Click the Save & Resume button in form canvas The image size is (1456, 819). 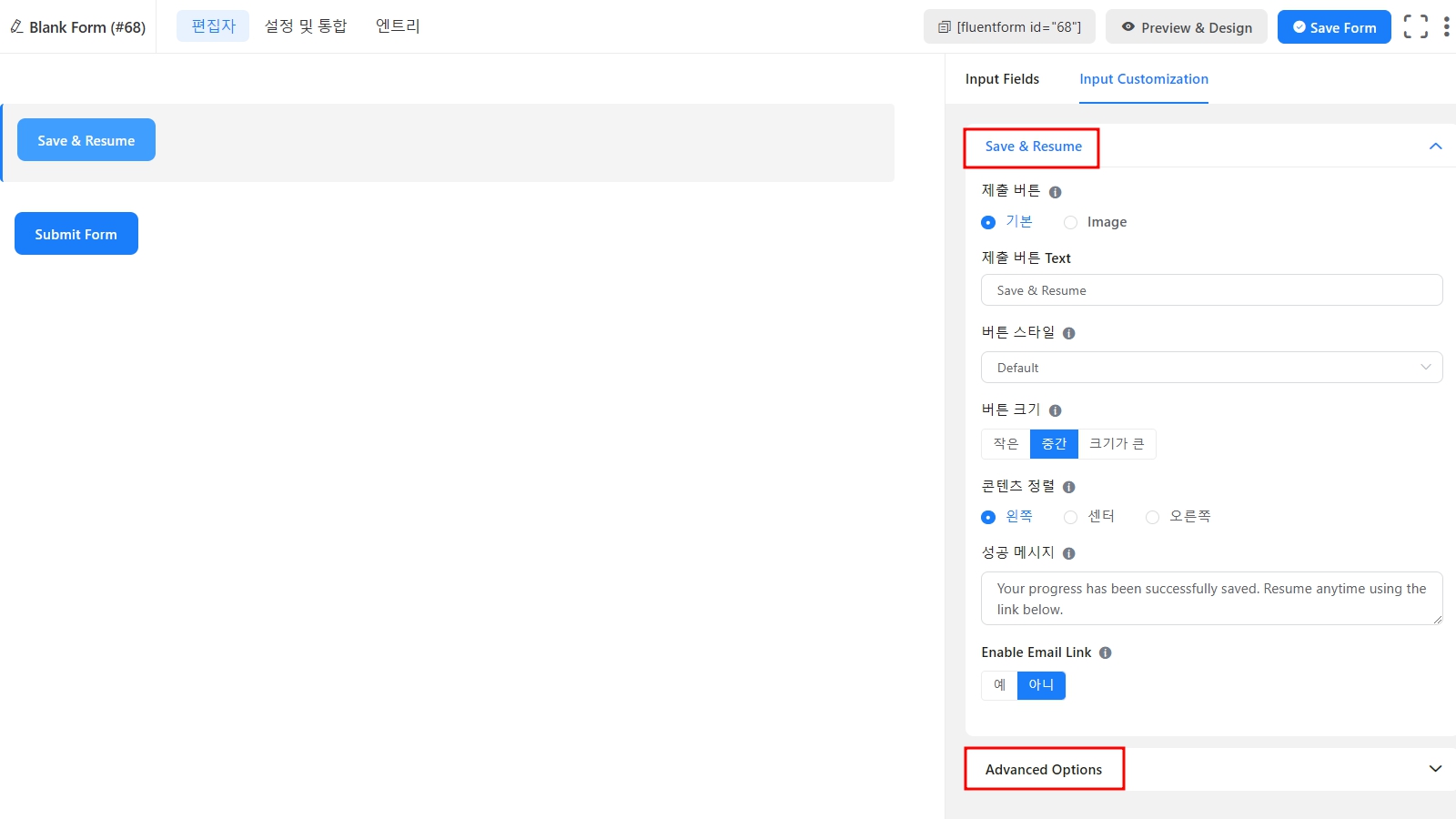(x=86, y=140)
